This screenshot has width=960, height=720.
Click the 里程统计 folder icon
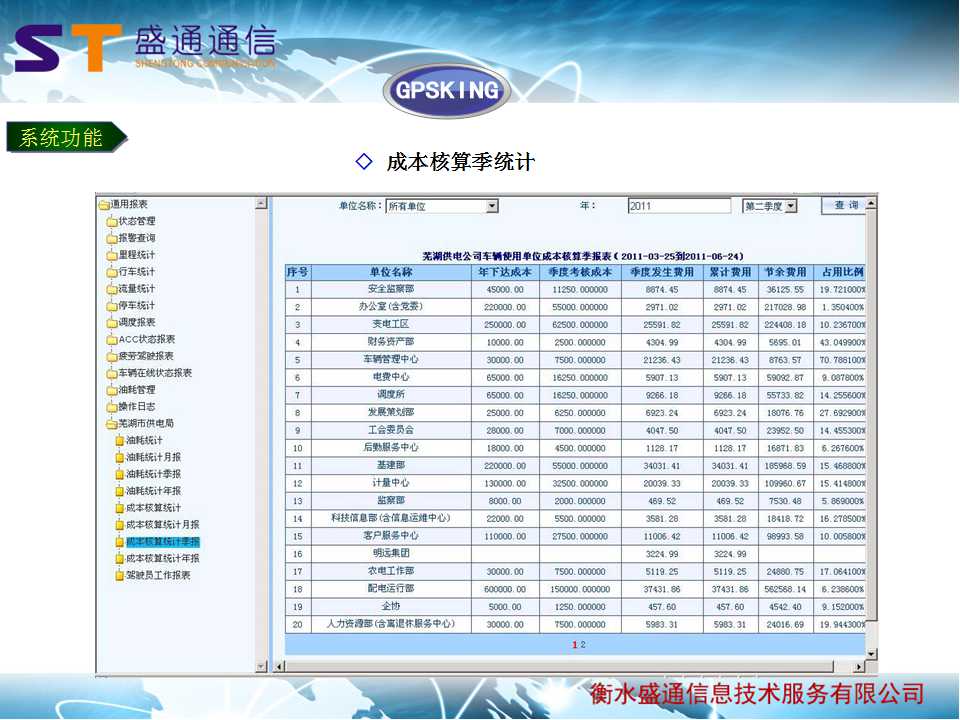point(112,255)
